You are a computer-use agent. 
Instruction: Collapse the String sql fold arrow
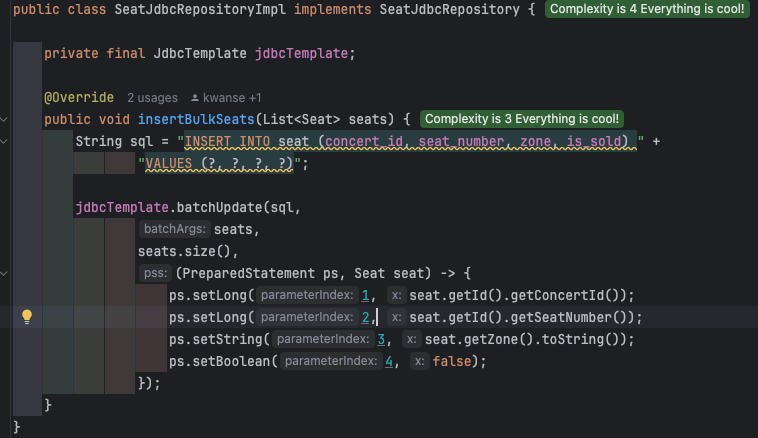[4, 142]
